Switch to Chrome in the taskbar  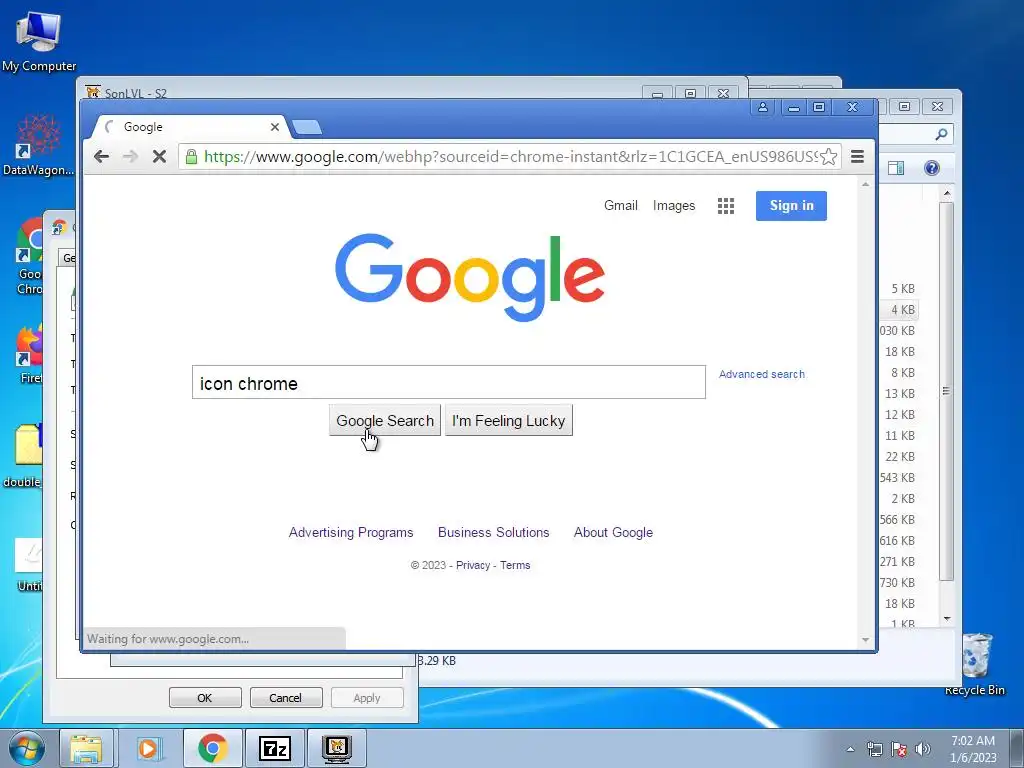pyautogui.click(x=212, y=748)
